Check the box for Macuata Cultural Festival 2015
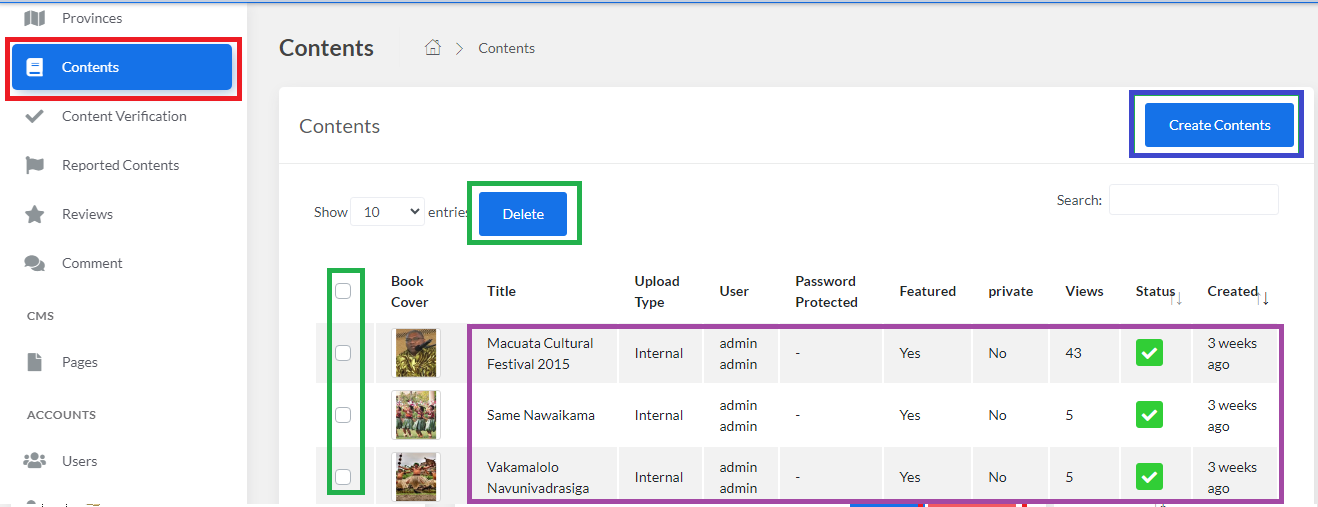 tap(343, 353)
